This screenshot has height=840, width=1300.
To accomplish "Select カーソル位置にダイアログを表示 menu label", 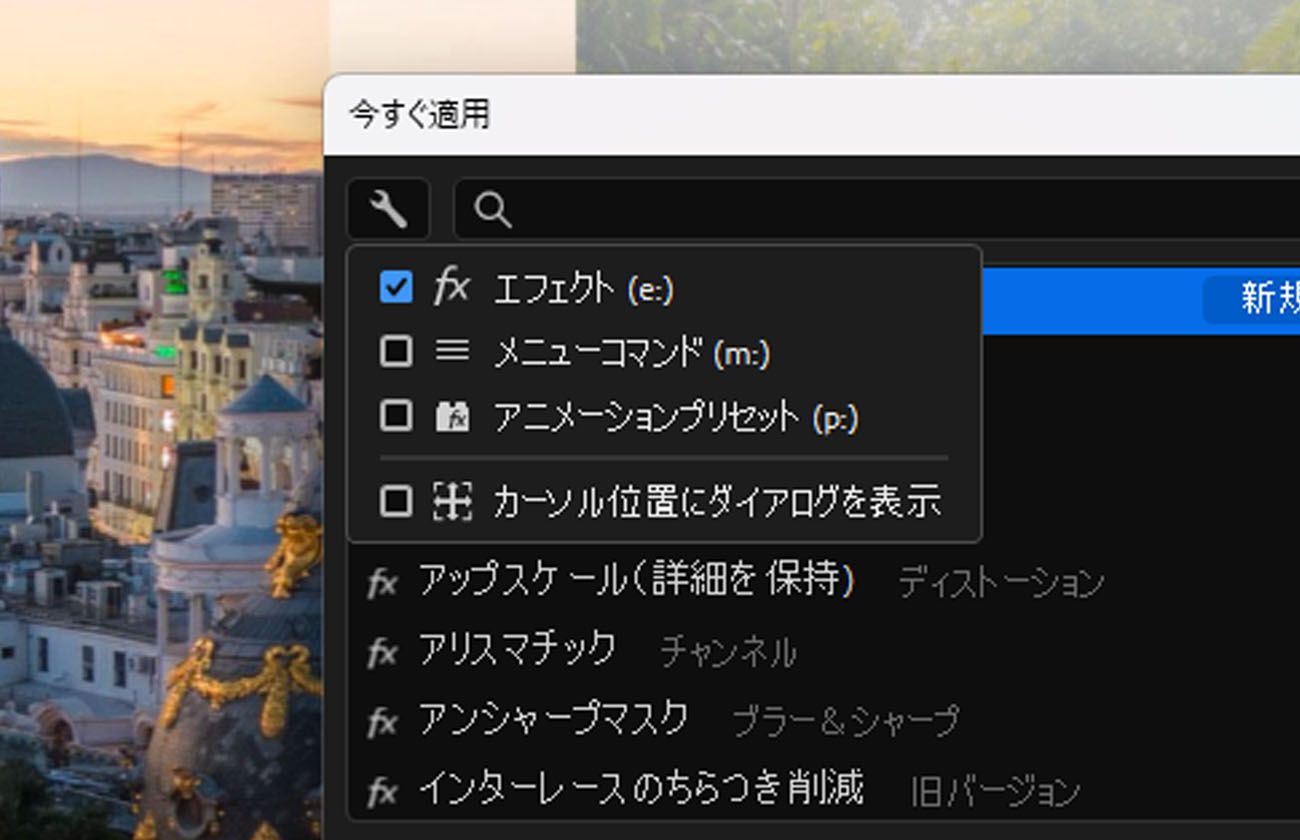I will coord(717,501).
